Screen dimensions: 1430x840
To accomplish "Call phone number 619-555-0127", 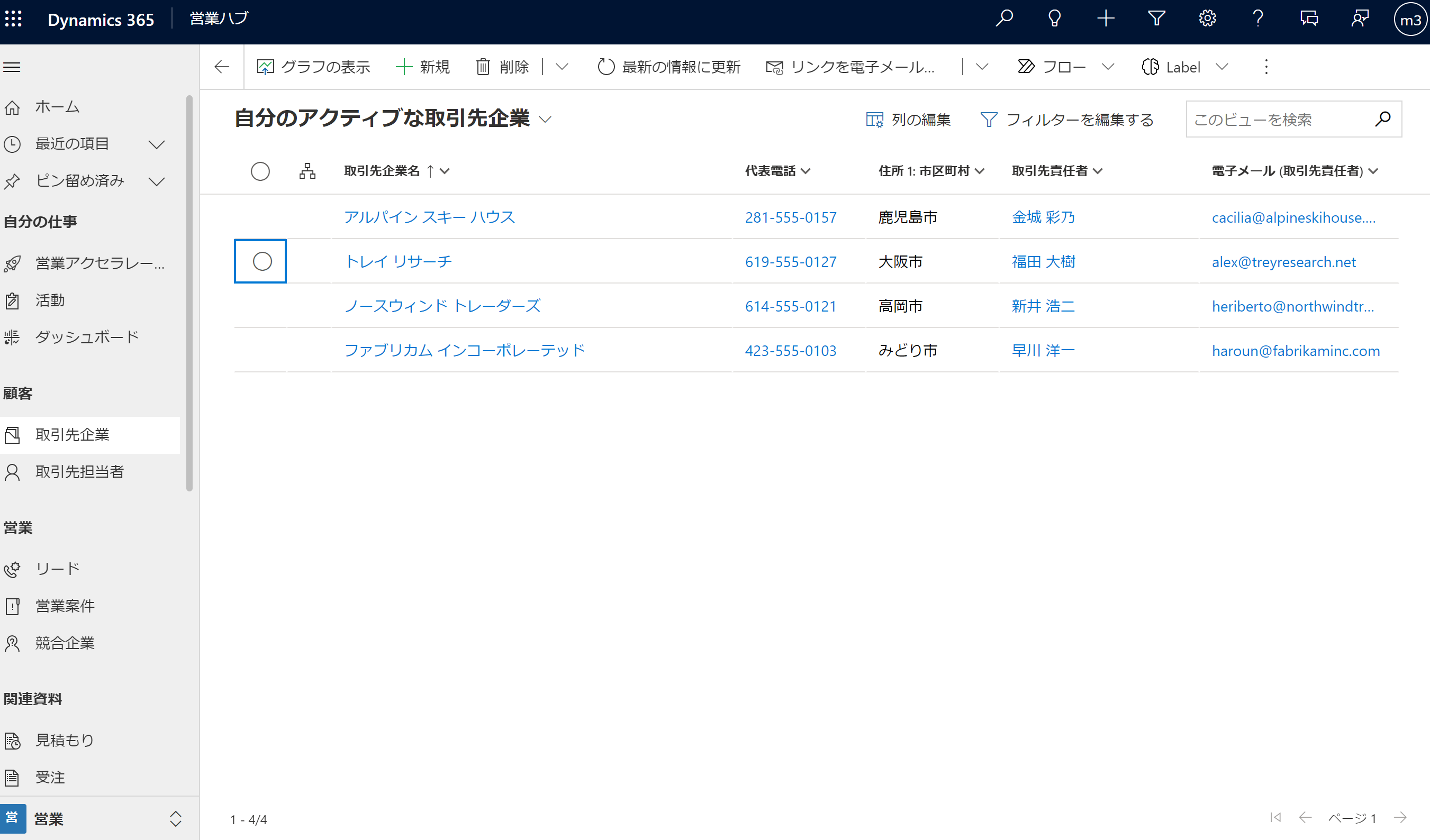I will click(791, 261).
